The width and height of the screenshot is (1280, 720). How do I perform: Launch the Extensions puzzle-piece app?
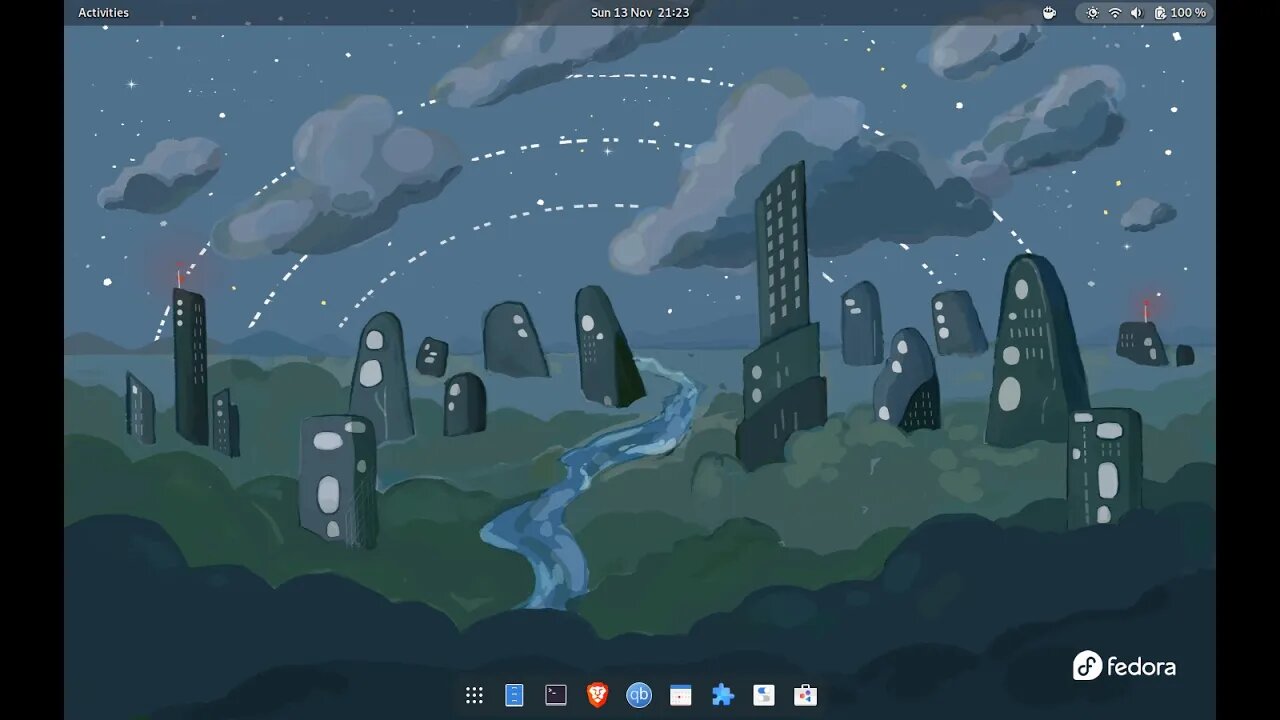pyautogui.click(x=722, y=695)
